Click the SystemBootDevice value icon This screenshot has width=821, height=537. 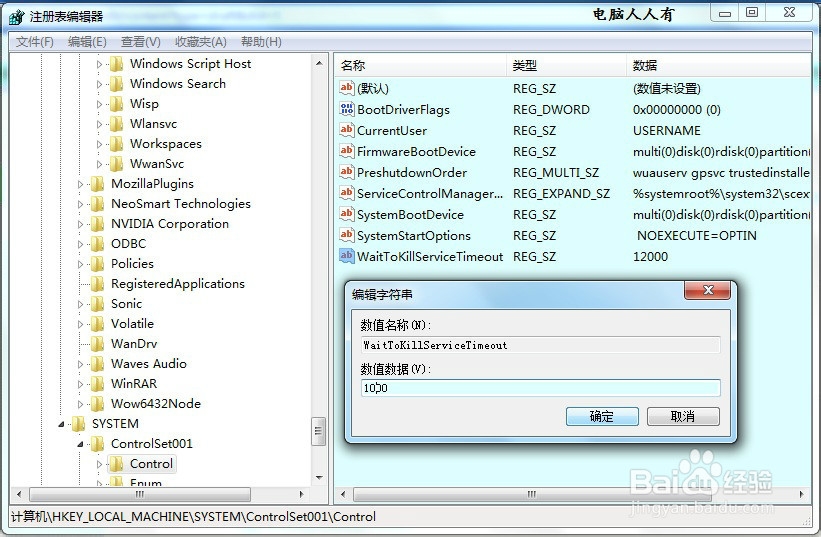[x=347, y=214]
